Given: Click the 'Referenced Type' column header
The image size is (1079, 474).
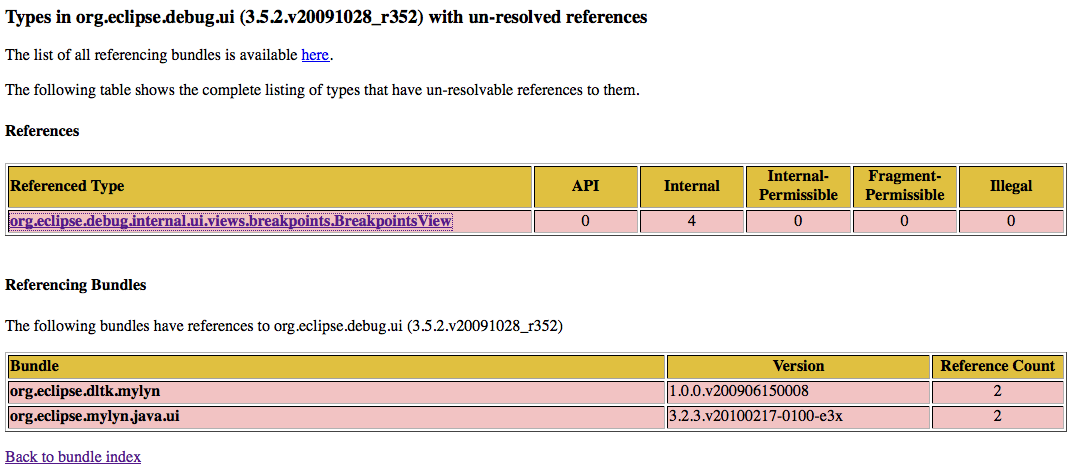Looking at the screenshot, I should (x=270, y=186).
